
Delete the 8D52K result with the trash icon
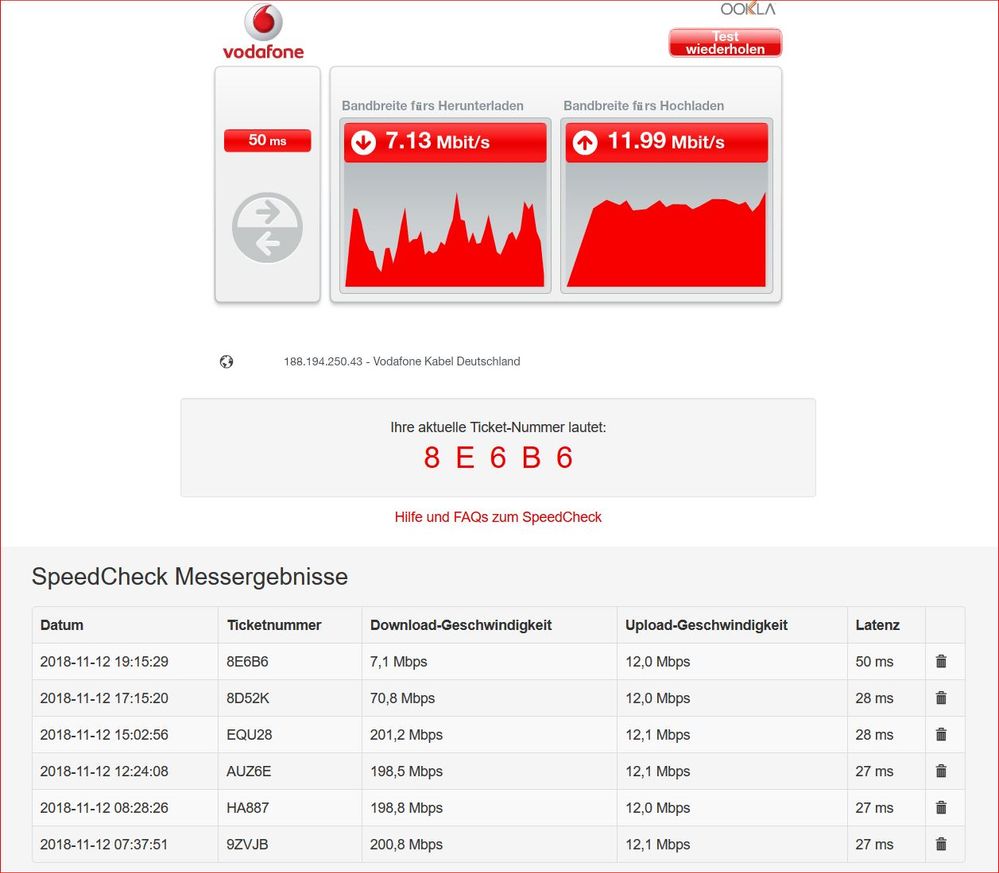point(943,698)
